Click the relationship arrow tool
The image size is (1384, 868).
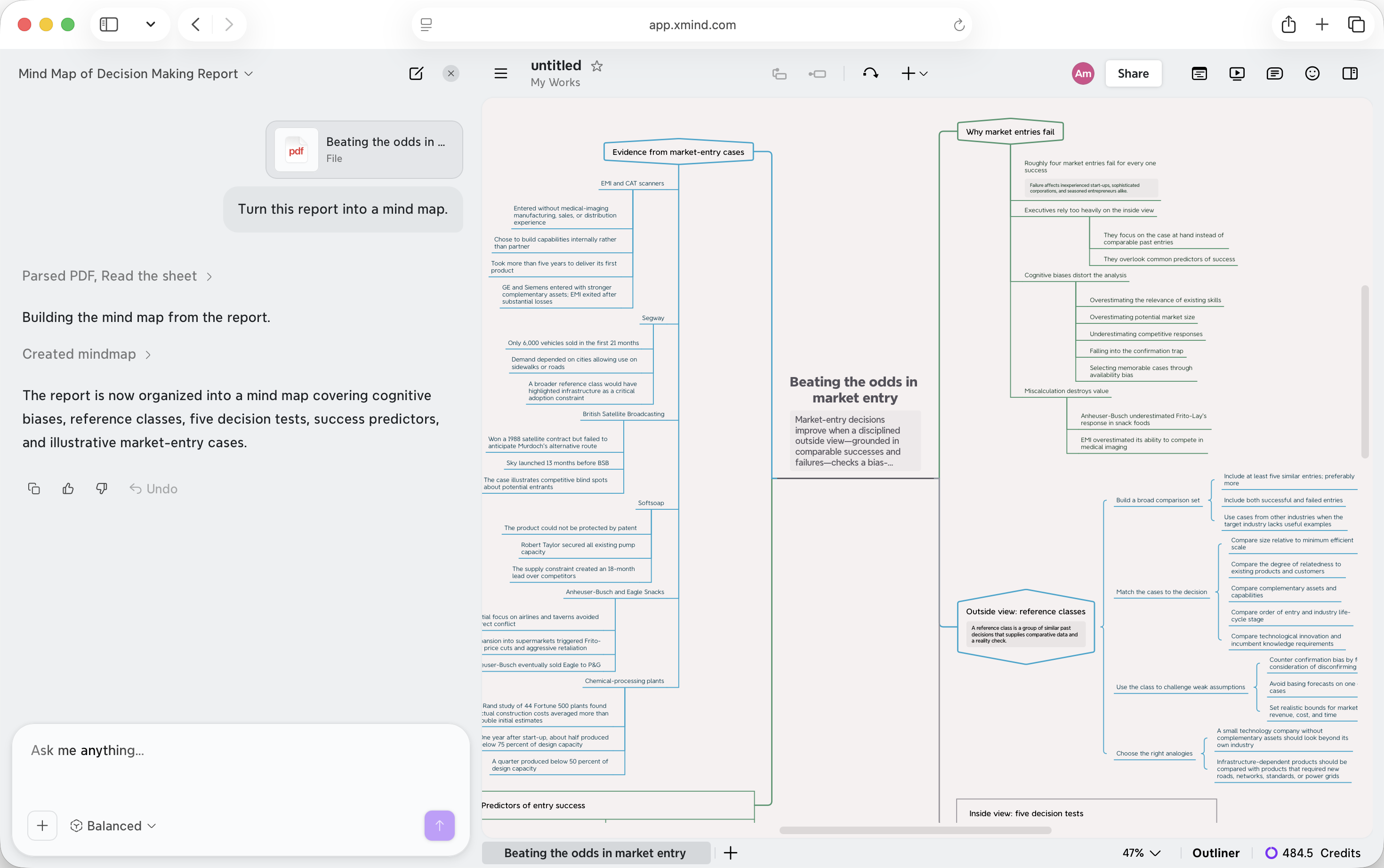[870, 73]
